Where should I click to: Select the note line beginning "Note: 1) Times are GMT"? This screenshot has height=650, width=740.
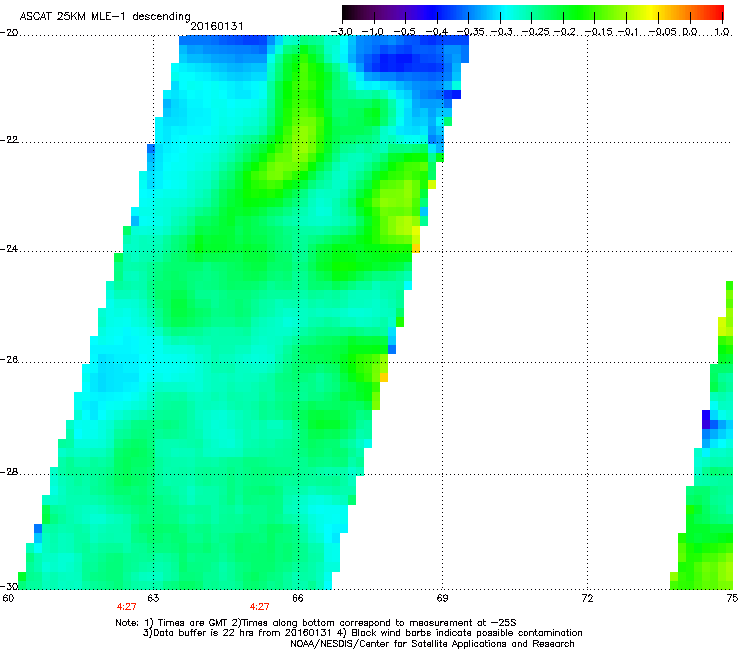(316, 623)
